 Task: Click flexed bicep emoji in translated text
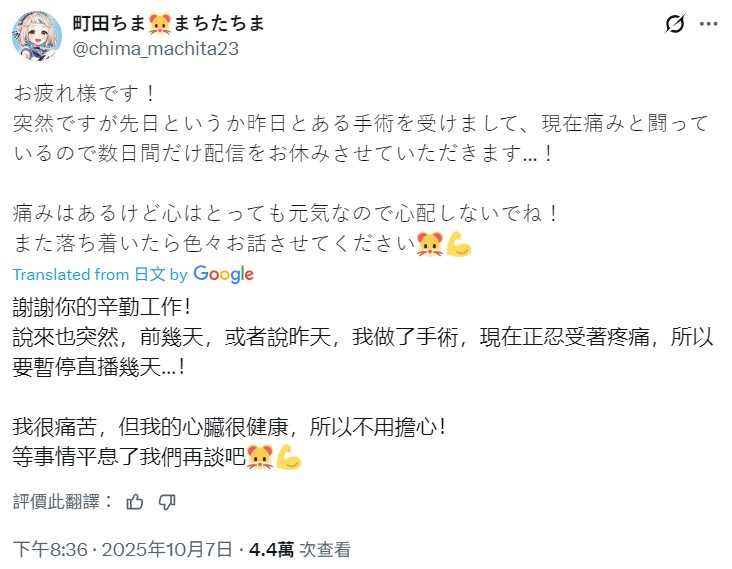tap(288, 457)
